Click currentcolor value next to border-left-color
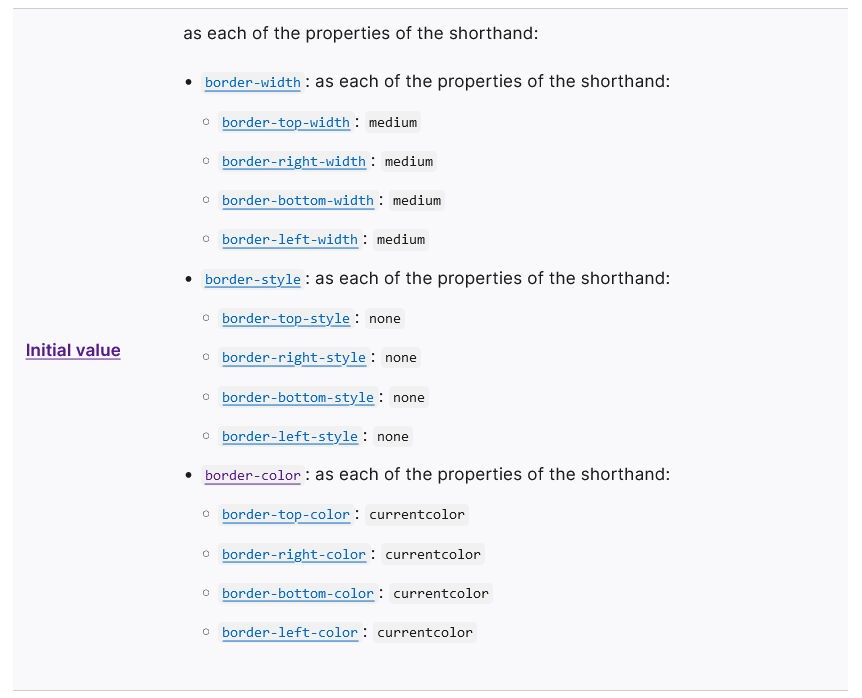862x698 pixels. (425, 633)
